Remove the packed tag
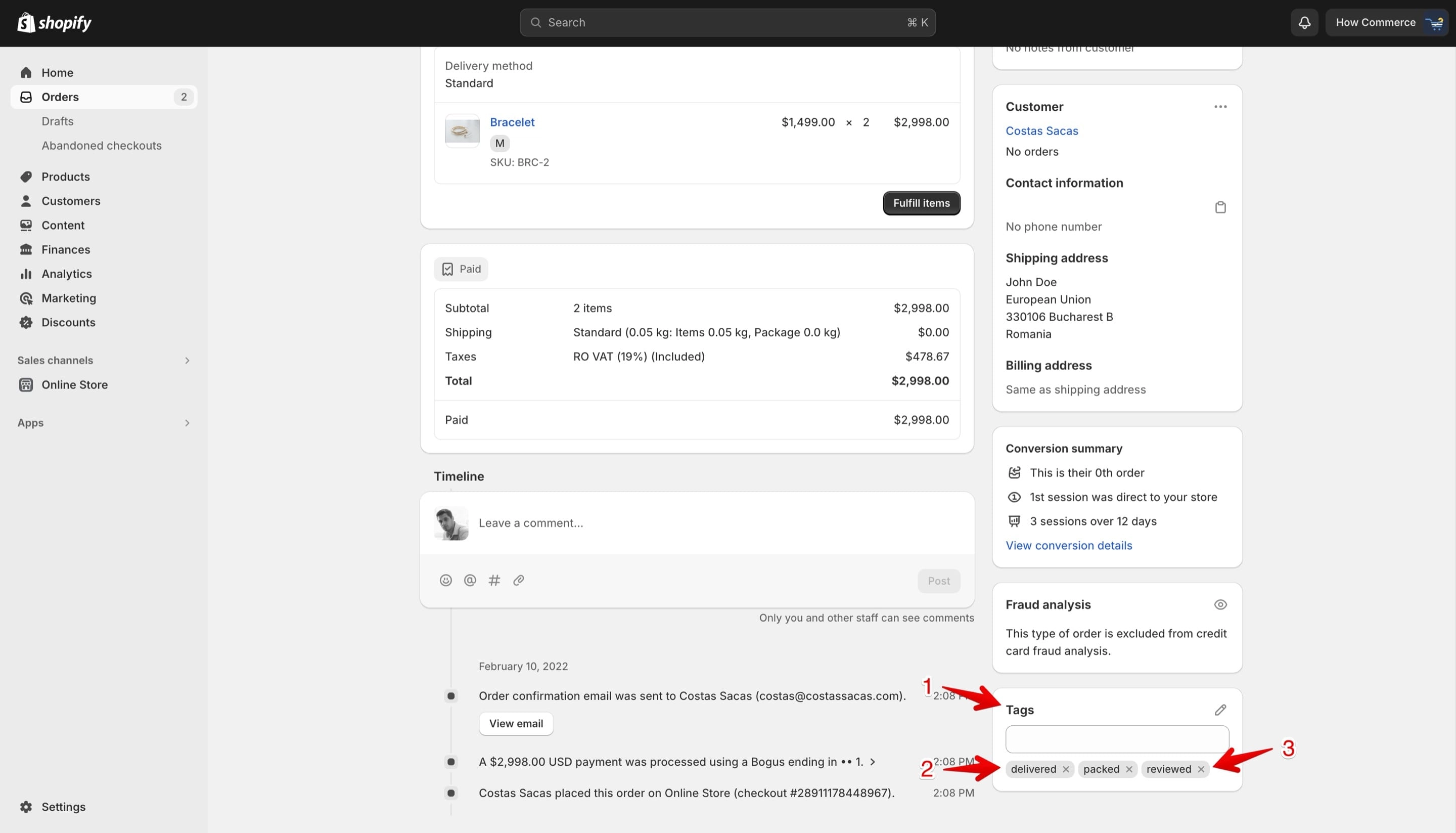This screenshot has width=1456, height=833. [x=1129, y=769]
